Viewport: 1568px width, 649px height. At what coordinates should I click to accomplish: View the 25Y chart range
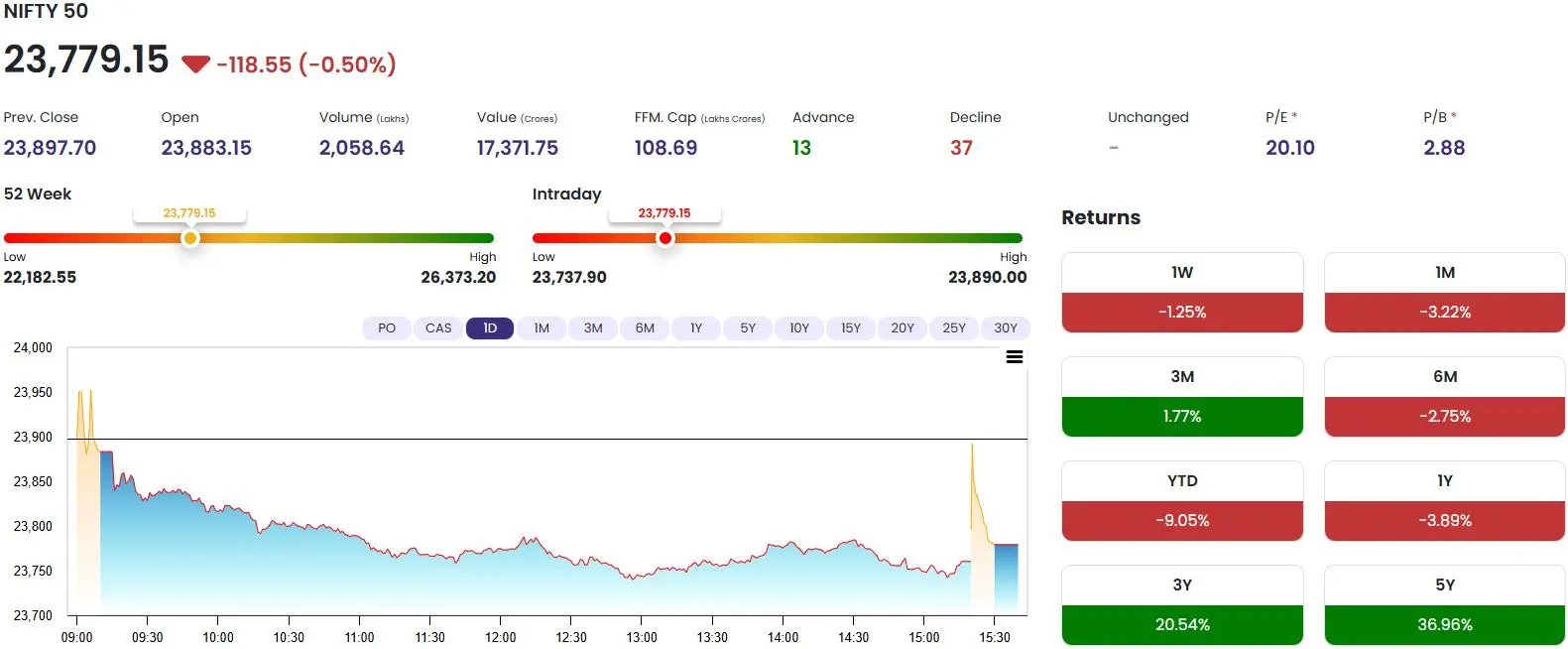click(954, 328)
